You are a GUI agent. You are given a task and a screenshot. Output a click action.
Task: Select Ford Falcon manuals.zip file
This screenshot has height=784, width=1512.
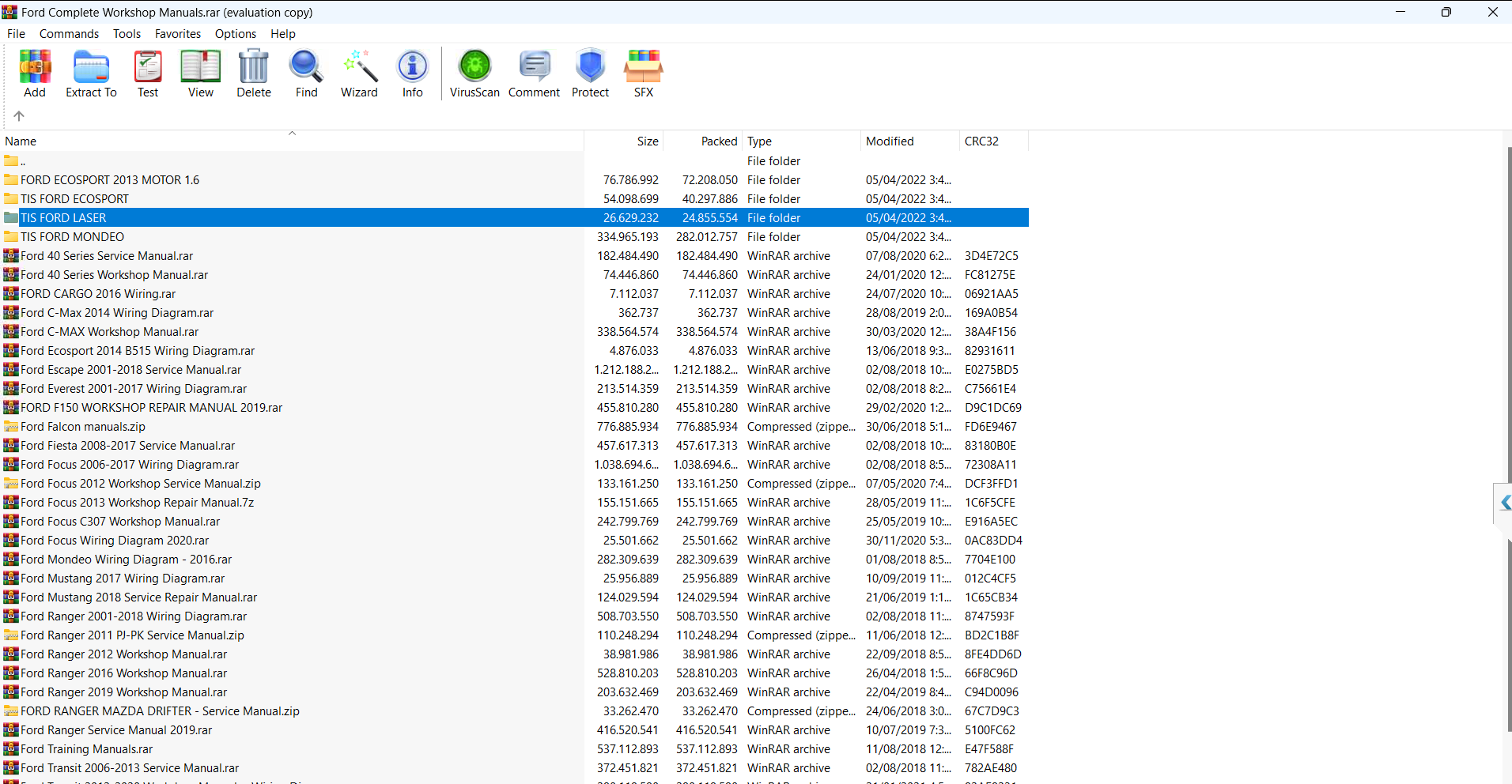(82, 427)
